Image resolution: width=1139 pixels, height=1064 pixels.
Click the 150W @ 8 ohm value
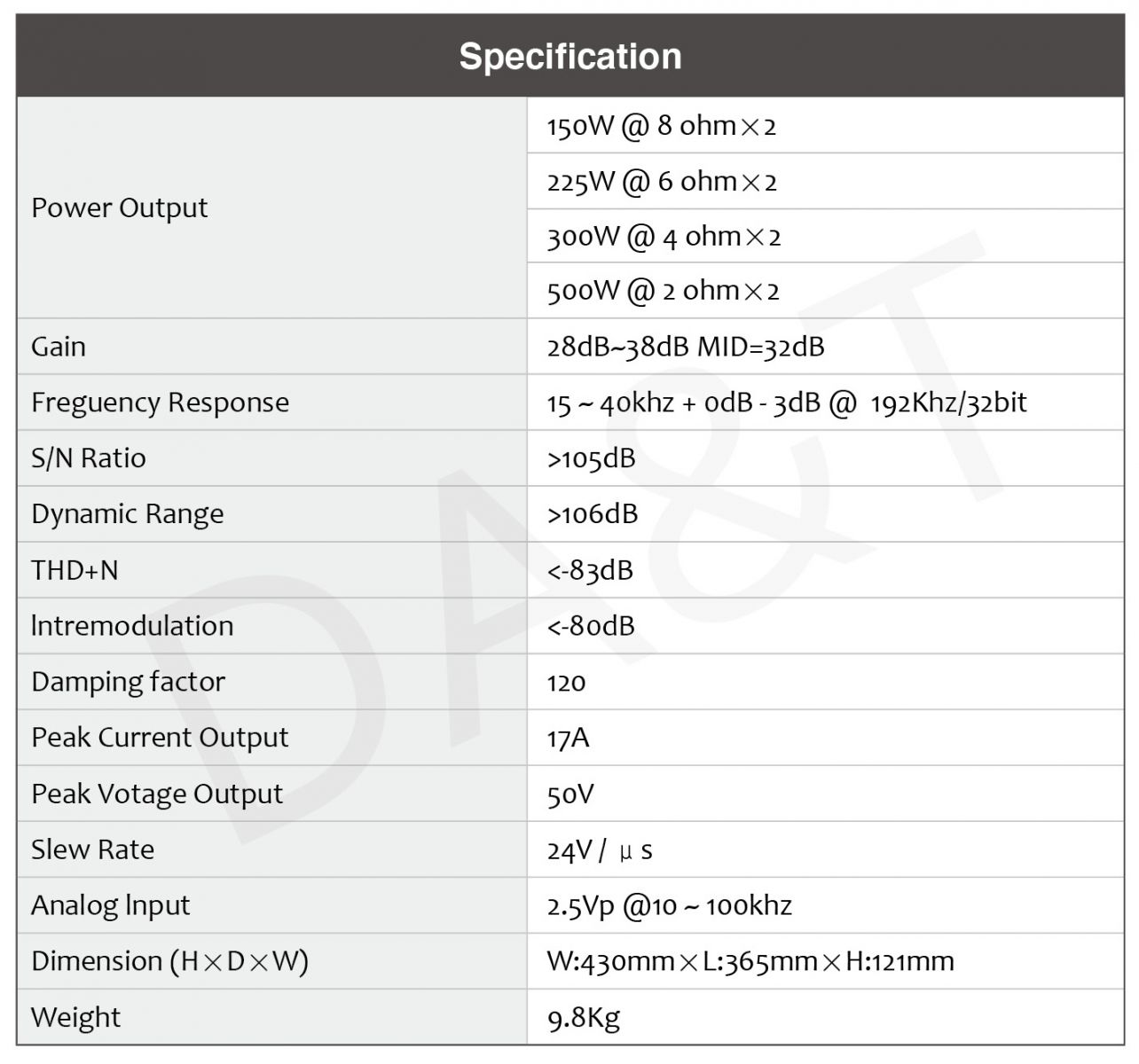point(661,126)
